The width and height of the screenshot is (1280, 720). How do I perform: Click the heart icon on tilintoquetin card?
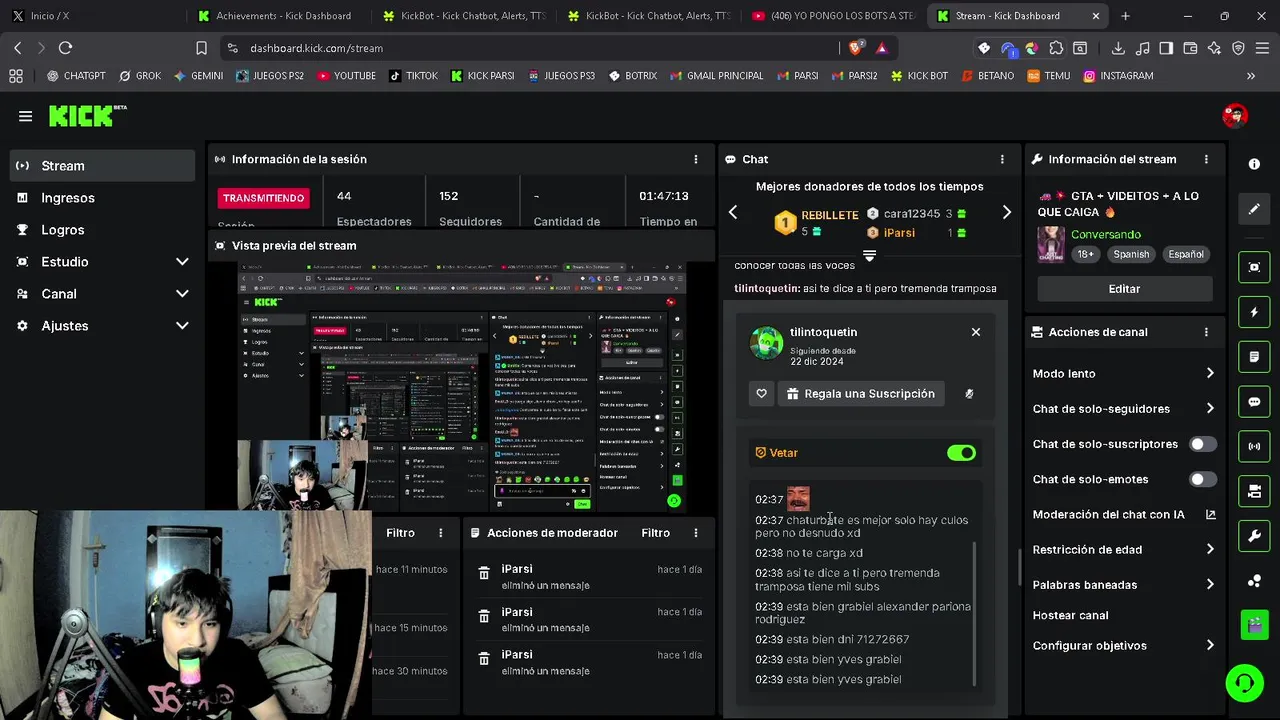tap(761, 394)
